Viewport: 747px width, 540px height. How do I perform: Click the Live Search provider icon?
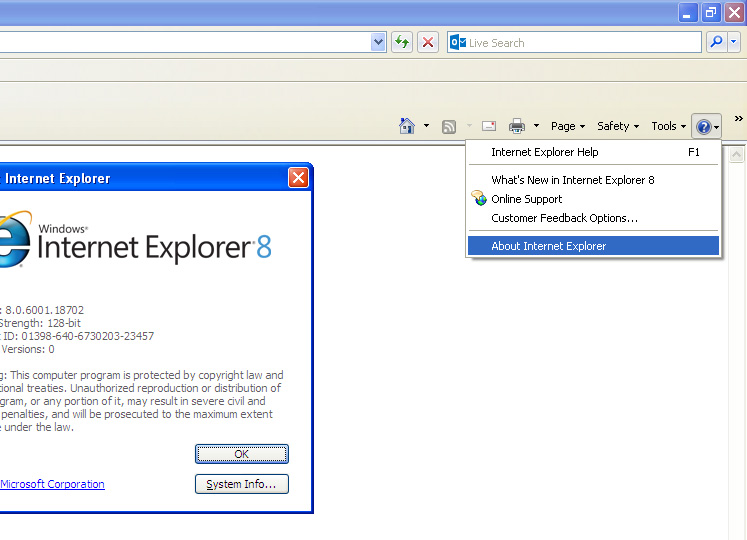pos(458,42)
